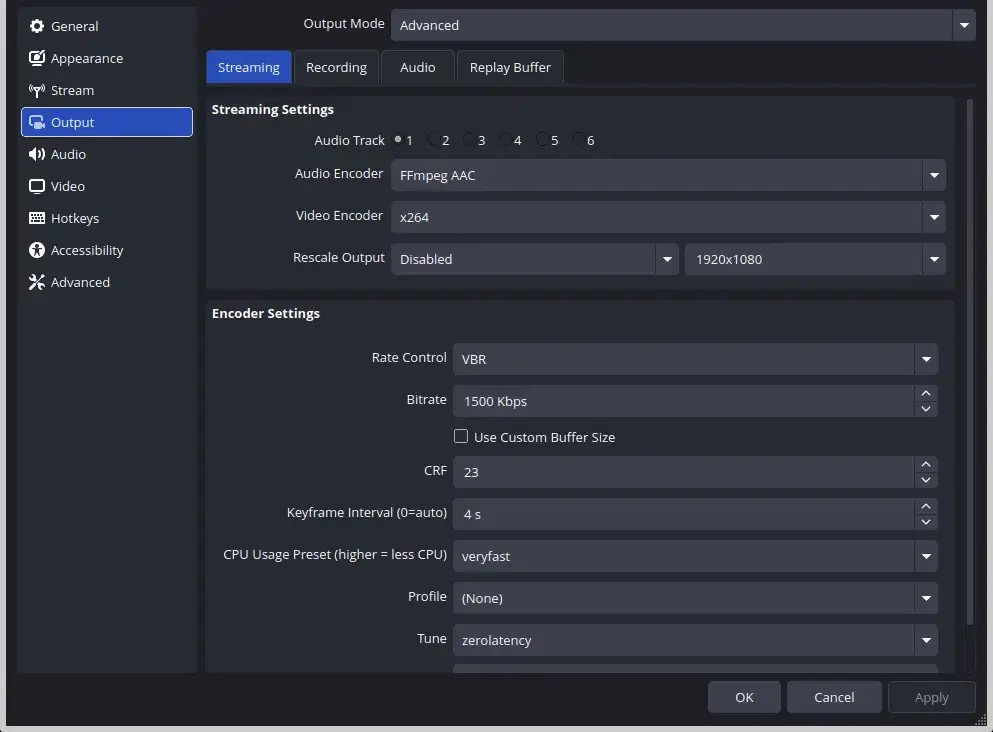The image size is (993, 732).
Task: Click the Encoder Settings heading
Action: click(x=265, y=313)
